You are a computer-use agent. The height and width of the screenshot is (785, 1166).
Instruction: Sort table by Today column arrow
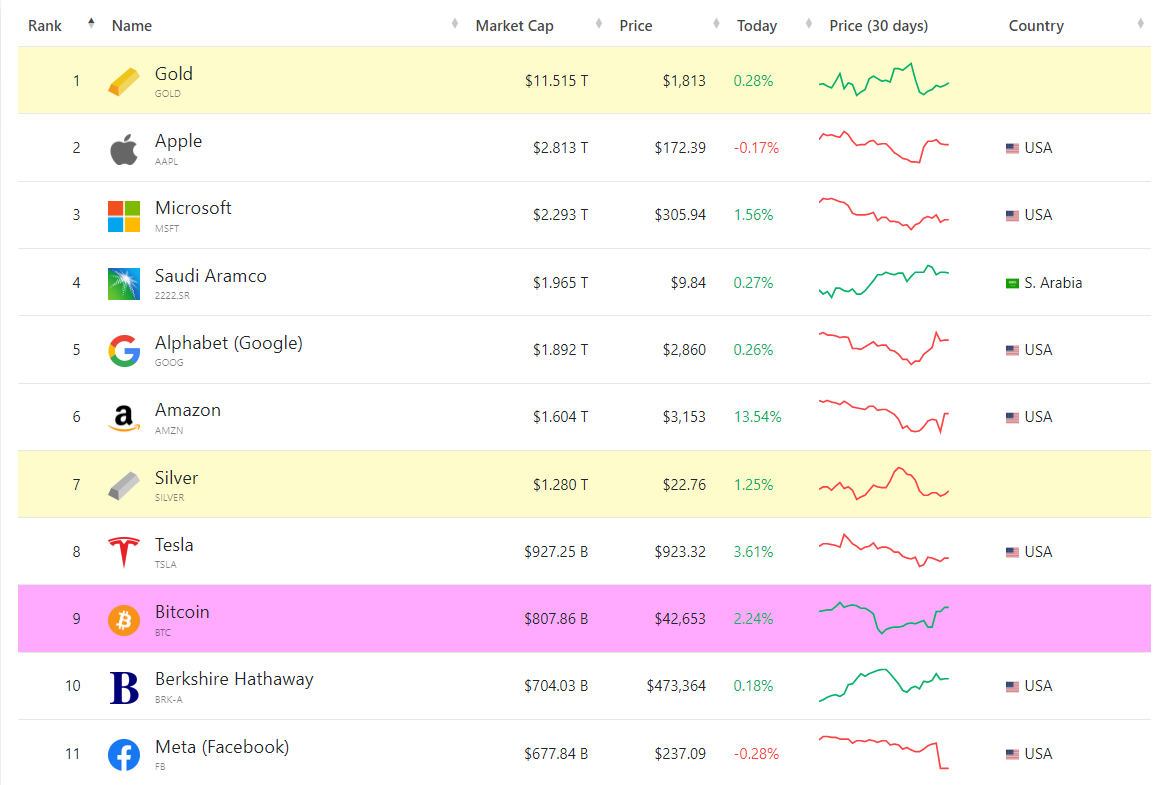[x=808, y=24]
